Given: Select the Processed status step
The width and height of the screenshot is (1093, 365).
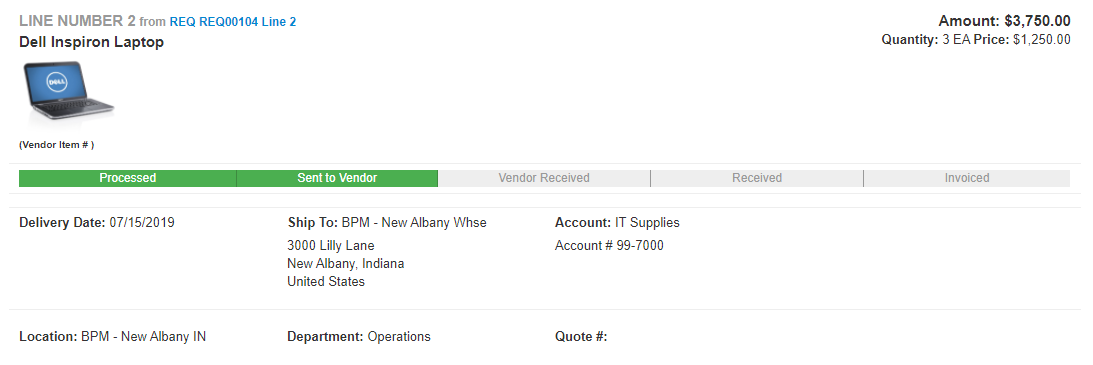Looking at the screenshot, I should (128, 178).
